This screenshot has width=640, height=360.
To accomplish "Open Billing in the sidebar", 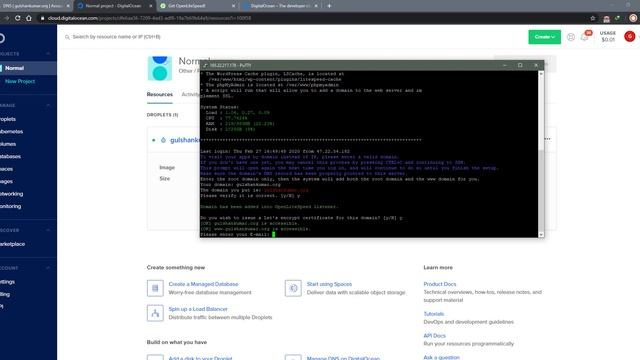I will [x=5, y=294].
